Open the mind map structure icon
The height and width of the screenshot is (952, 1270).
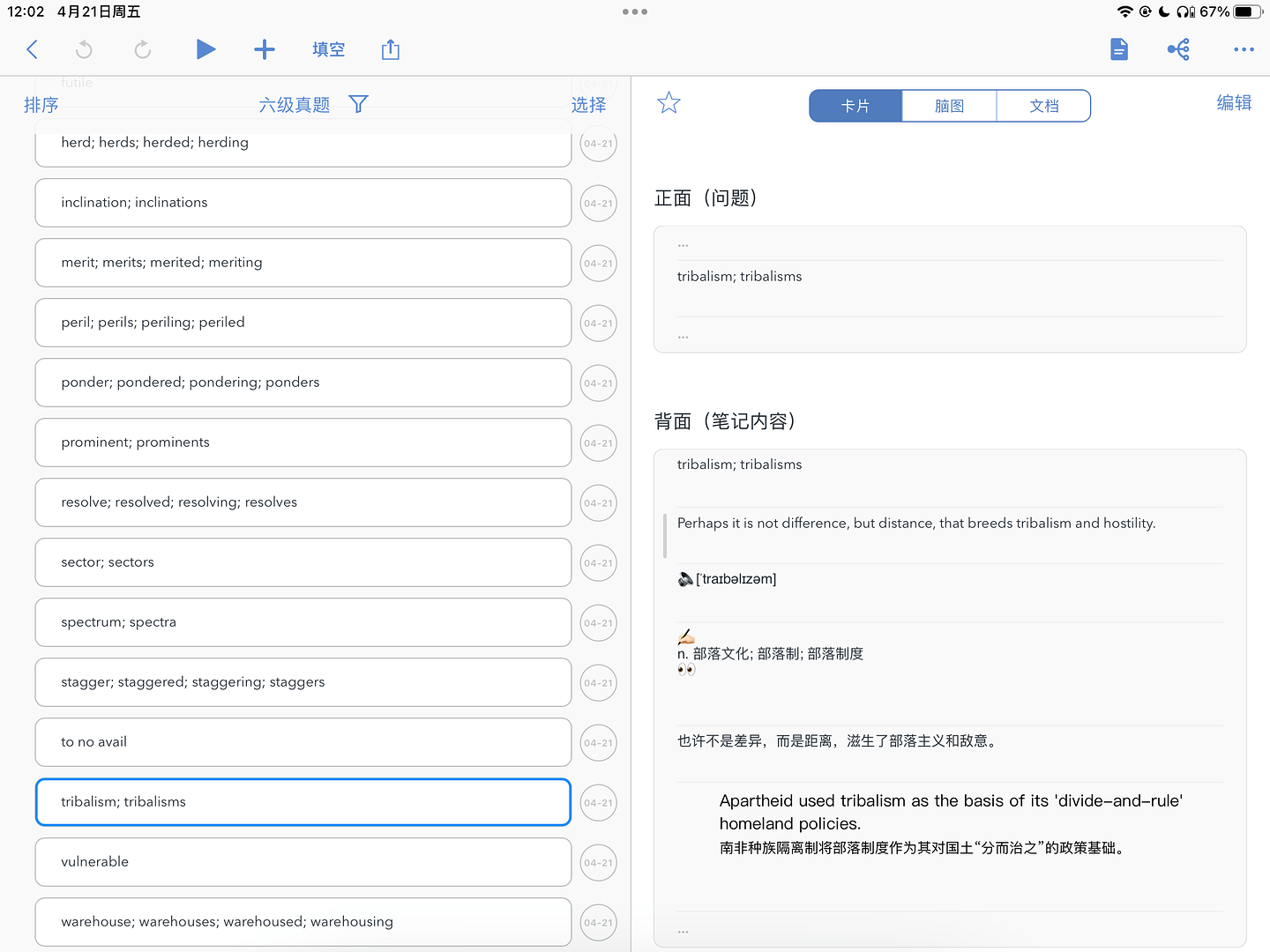(1178, 49)
